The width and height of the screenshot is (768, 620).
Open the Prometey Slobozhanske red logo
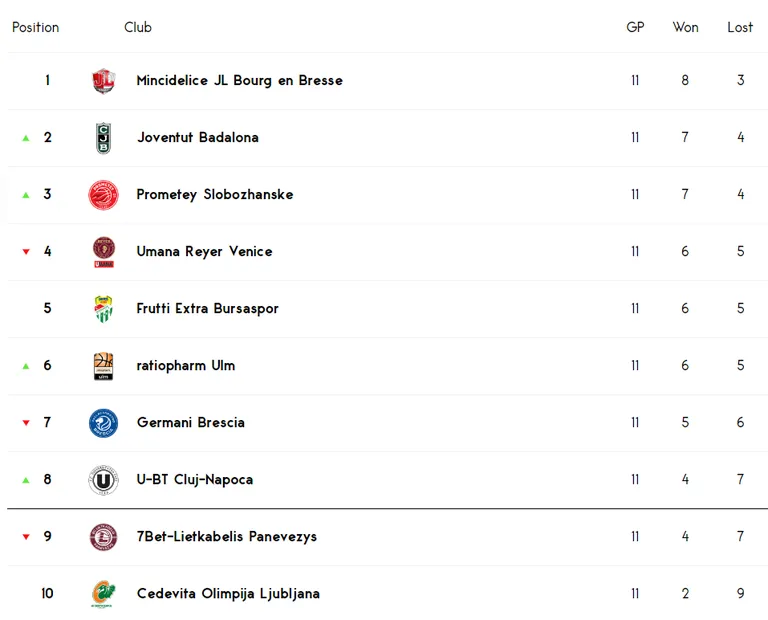click(x=103, y=195)
